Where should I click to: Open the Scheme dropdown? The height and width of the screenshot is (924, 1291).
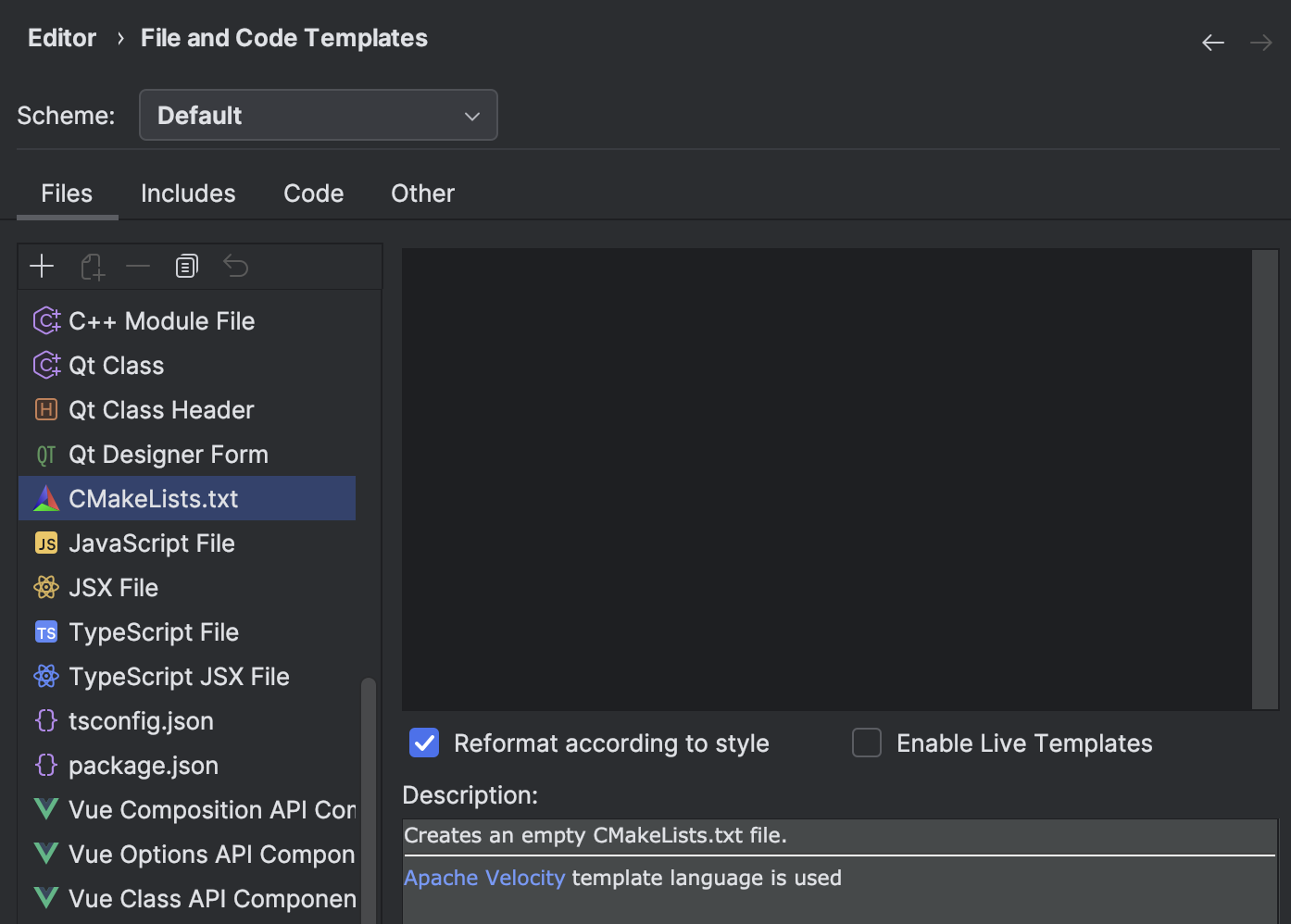click(x=318, y=115)
